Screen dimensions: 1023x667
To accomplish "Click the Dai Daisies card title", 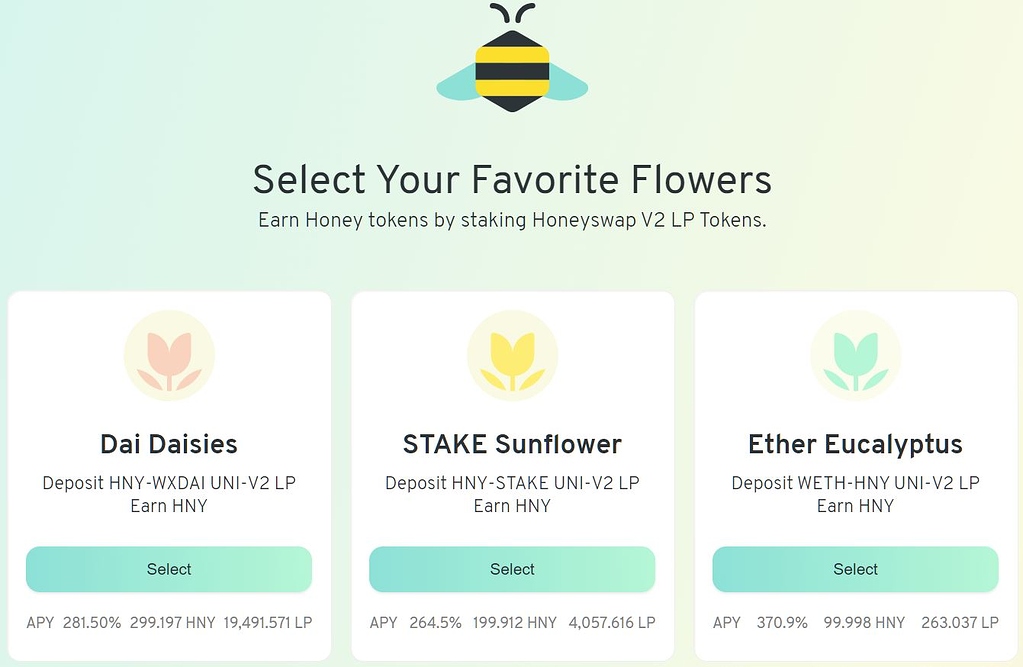I will point(169,444).
